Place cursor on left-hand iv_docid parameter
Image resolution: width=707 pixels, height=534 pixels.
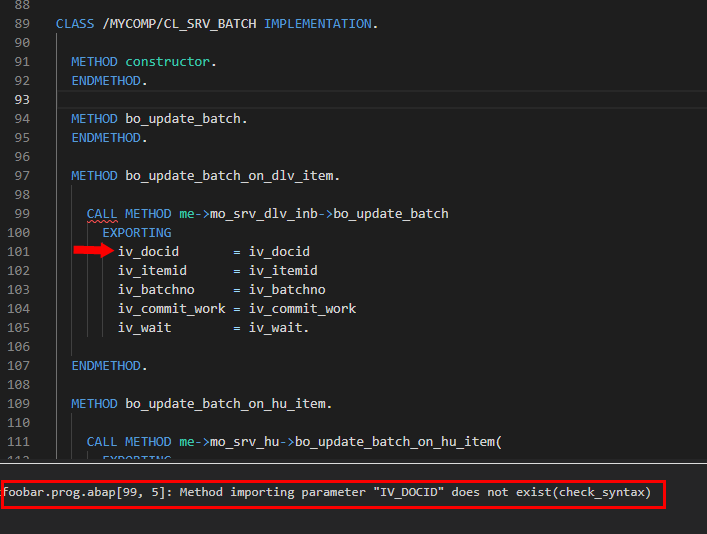(148, 252)
